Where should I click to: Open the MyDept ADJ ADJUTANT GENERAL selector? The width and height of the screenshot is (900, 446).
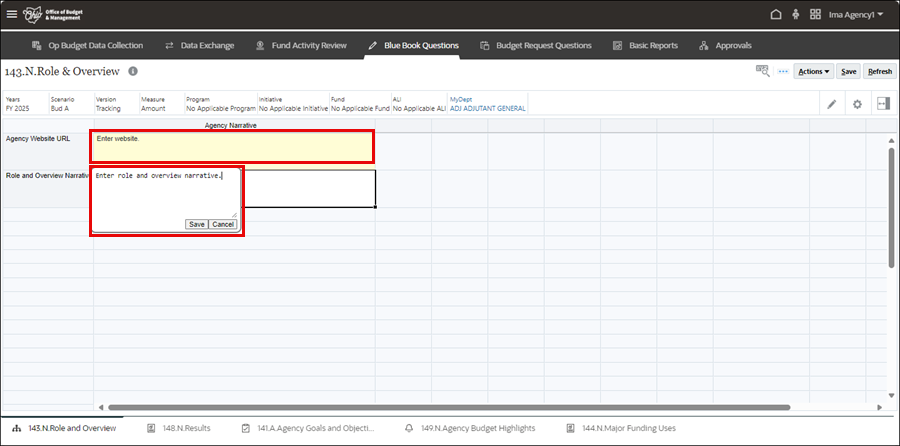(x=487, y=108)
